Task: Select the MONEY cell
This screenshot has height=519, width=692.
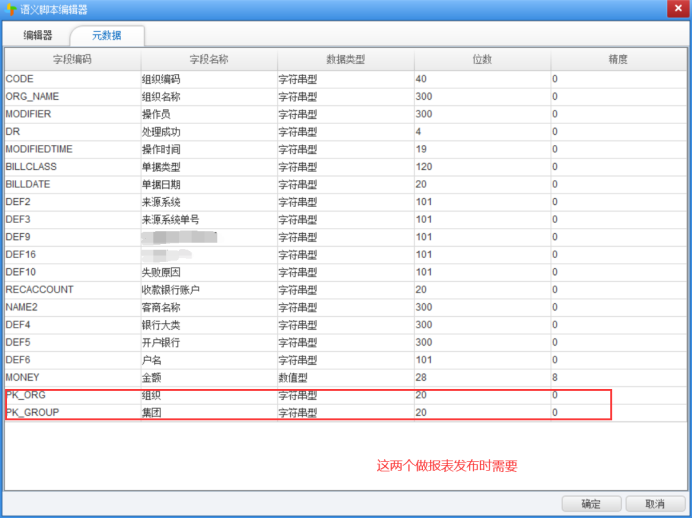Action: (x=73, y=377)
